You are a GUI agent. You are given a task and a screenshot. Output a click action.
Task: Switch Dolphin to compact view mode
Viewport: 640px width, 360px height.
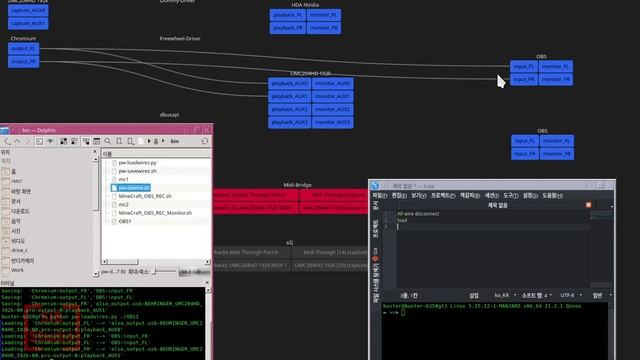click(x=74, y=141)
